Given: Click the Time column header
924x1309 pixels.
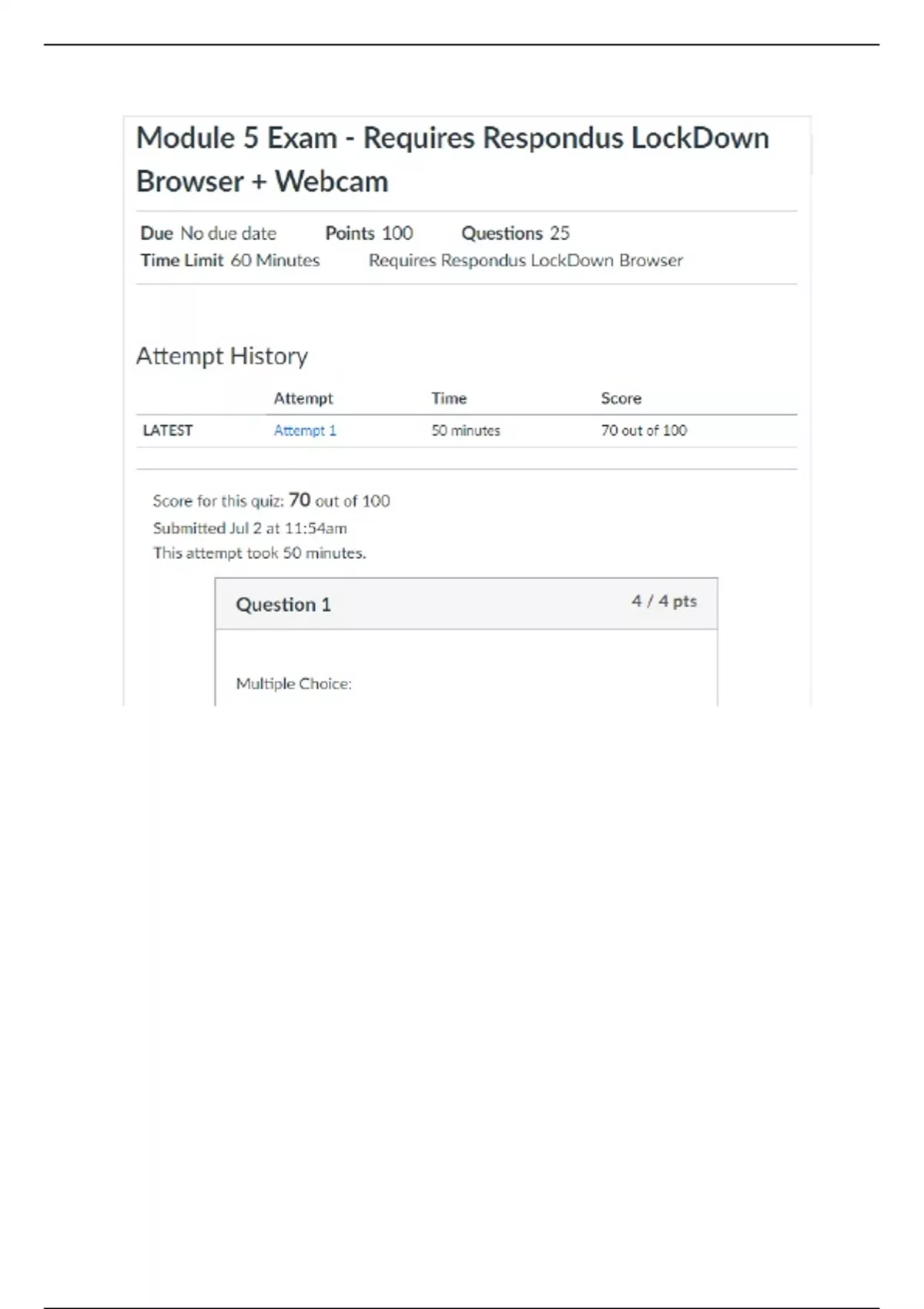Looking at the screenshot, I should point(449,398).
